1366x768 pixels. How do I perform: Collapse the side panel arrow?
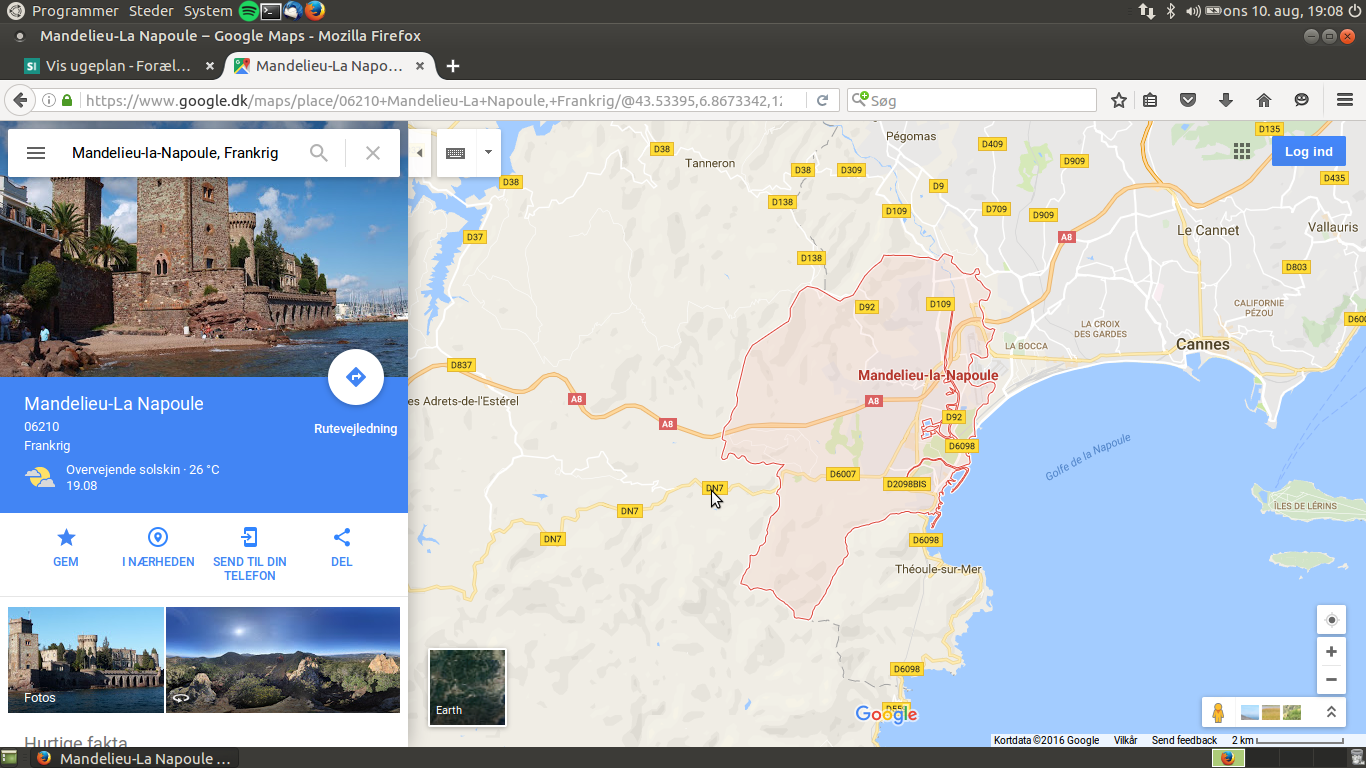pos(420,153)
